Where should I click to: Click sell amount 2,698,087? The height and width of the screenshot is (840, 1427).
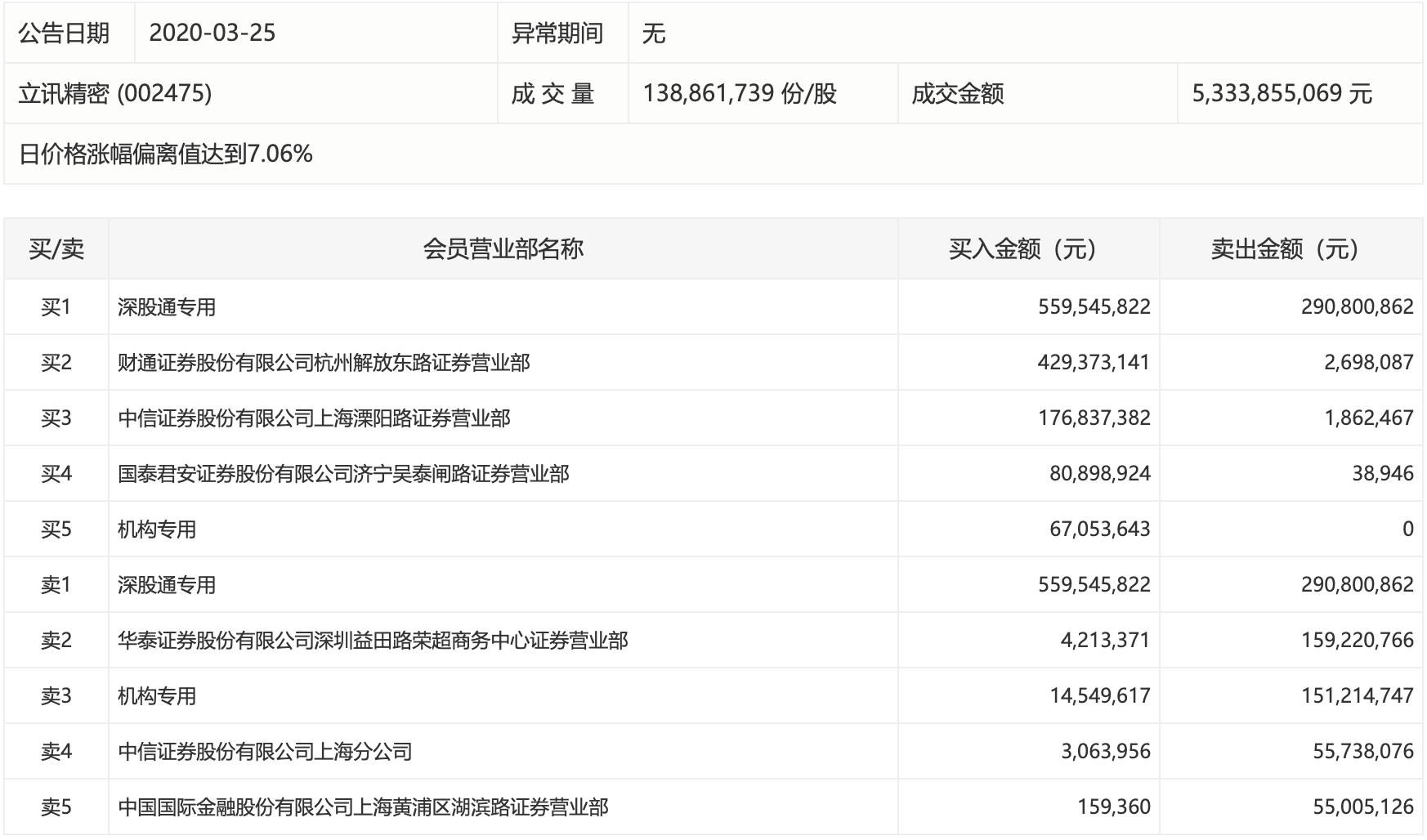[x=1369, y=363]
